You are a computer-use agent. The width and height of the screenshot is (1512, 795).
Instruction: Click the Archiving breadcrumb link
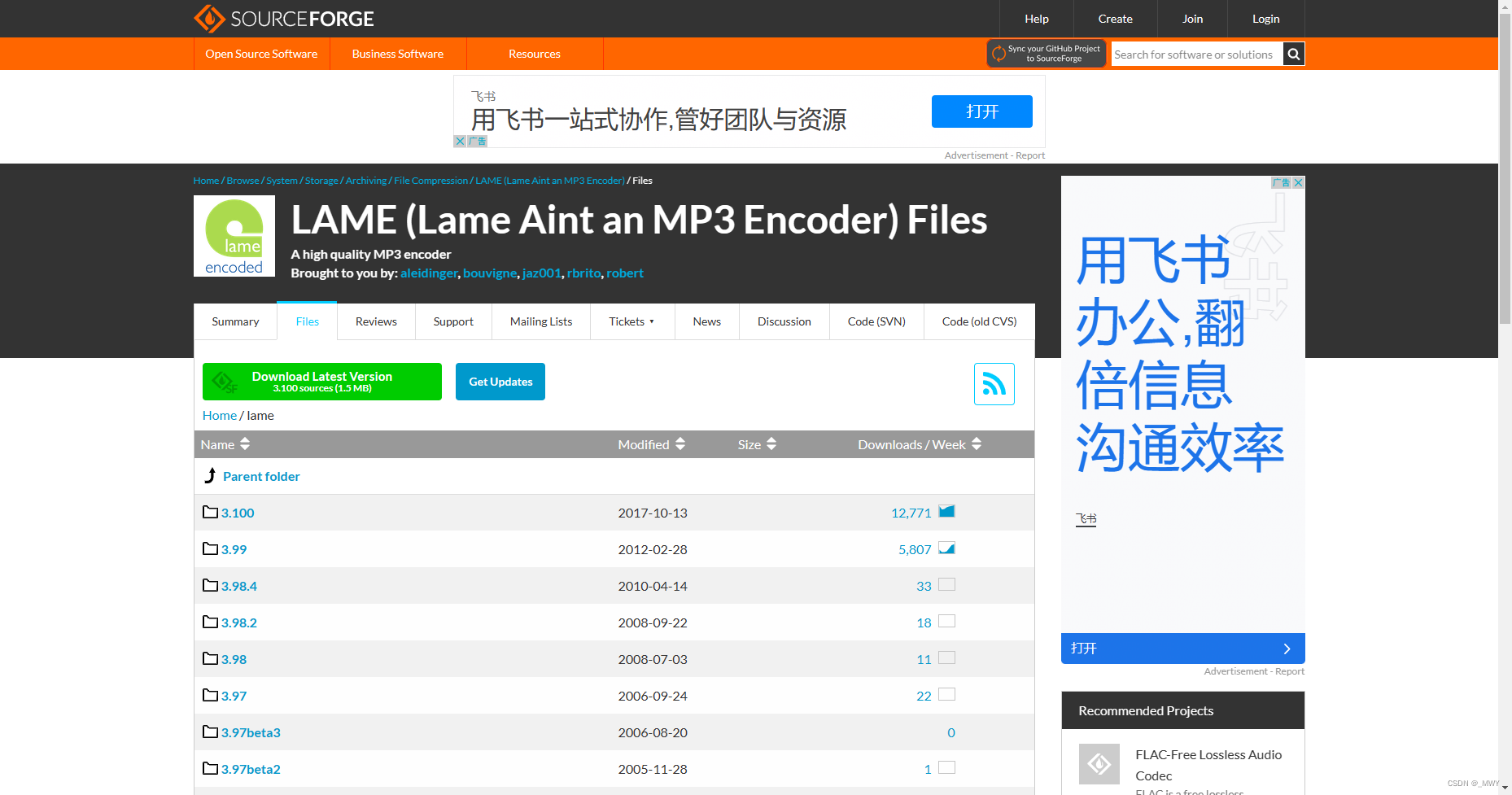tap(366, 181)
